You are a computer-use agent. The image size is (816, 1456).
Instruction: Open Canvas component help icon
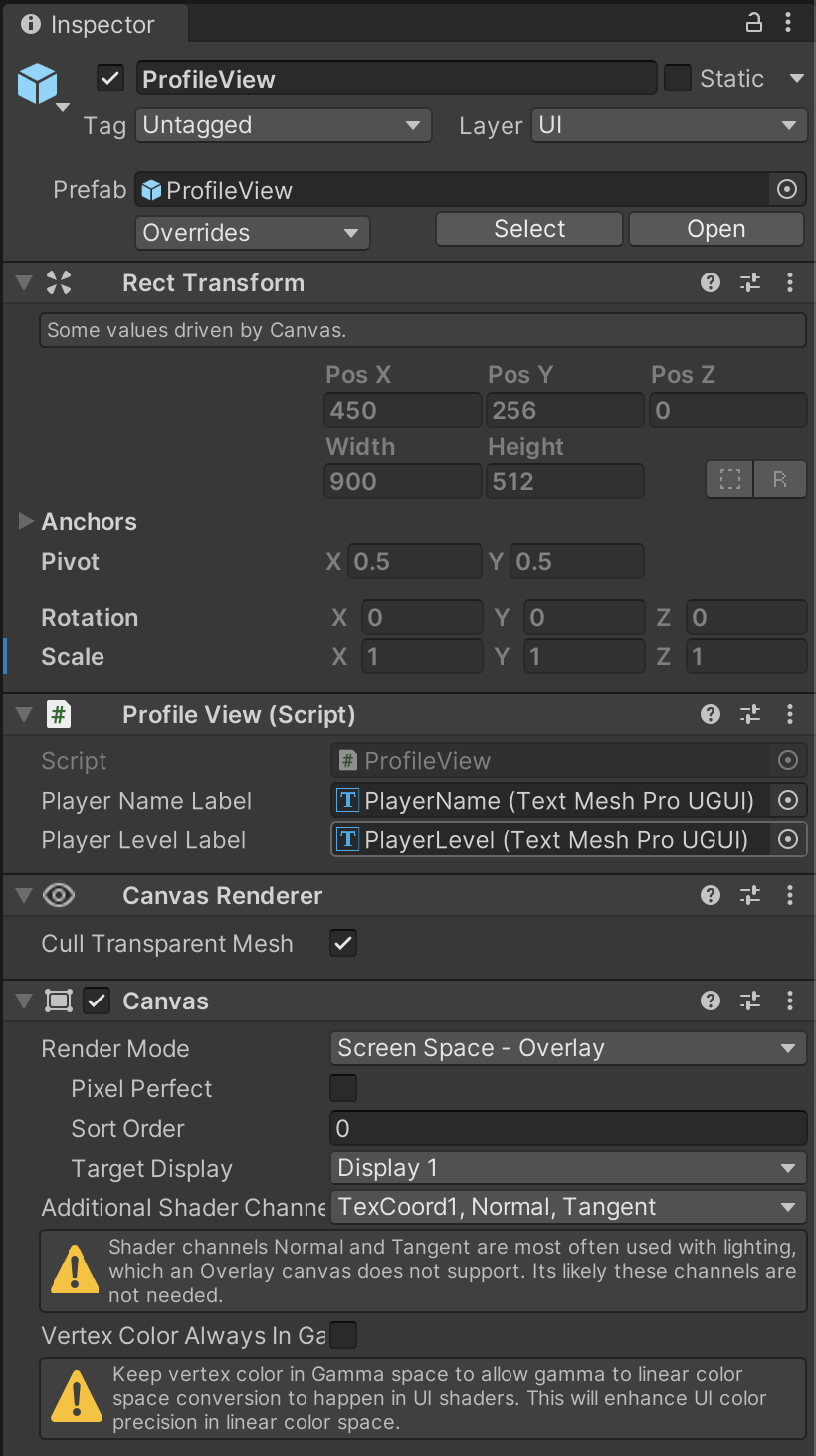coord(711,1001)
